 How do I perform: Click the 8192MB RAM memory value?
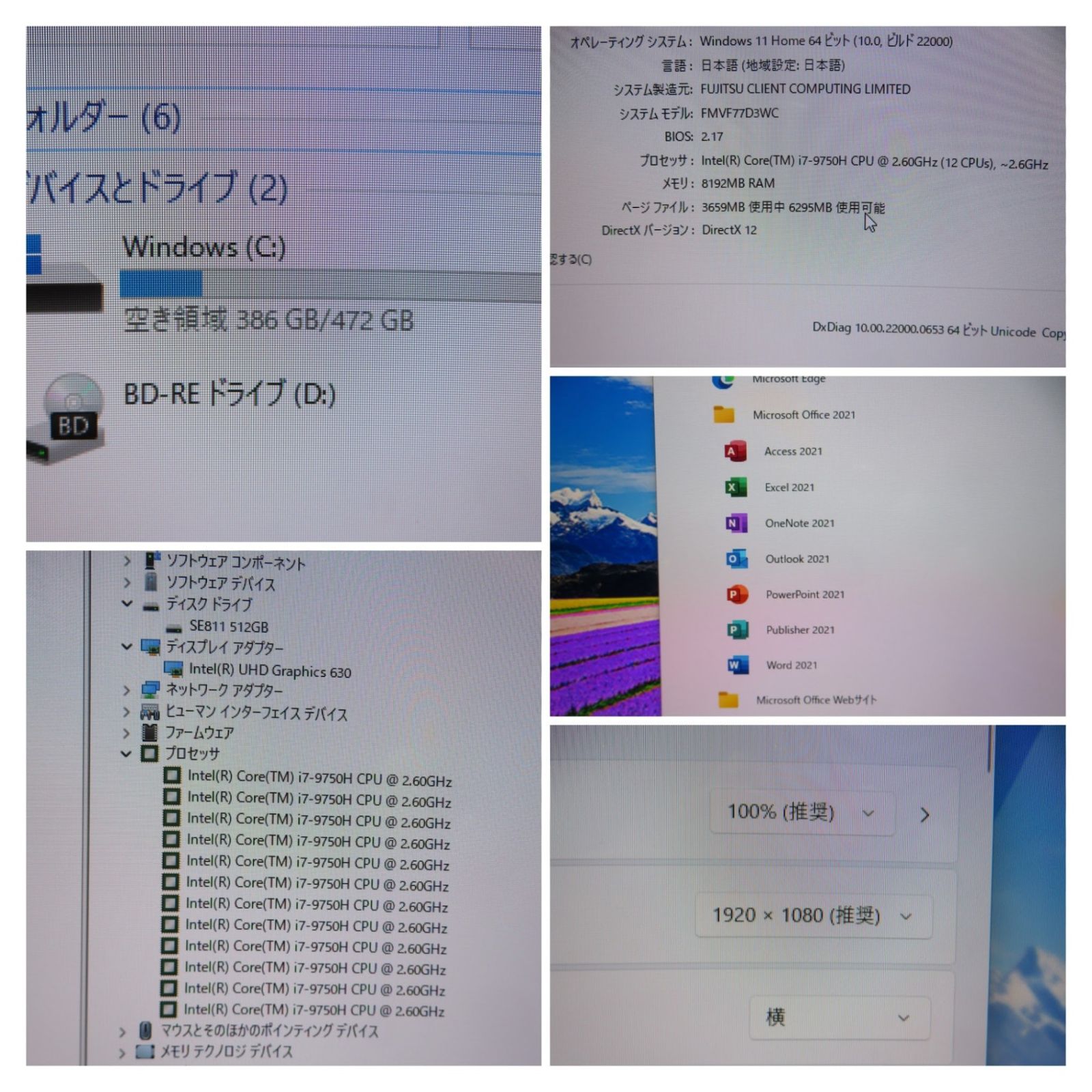[x=738, y=183]
